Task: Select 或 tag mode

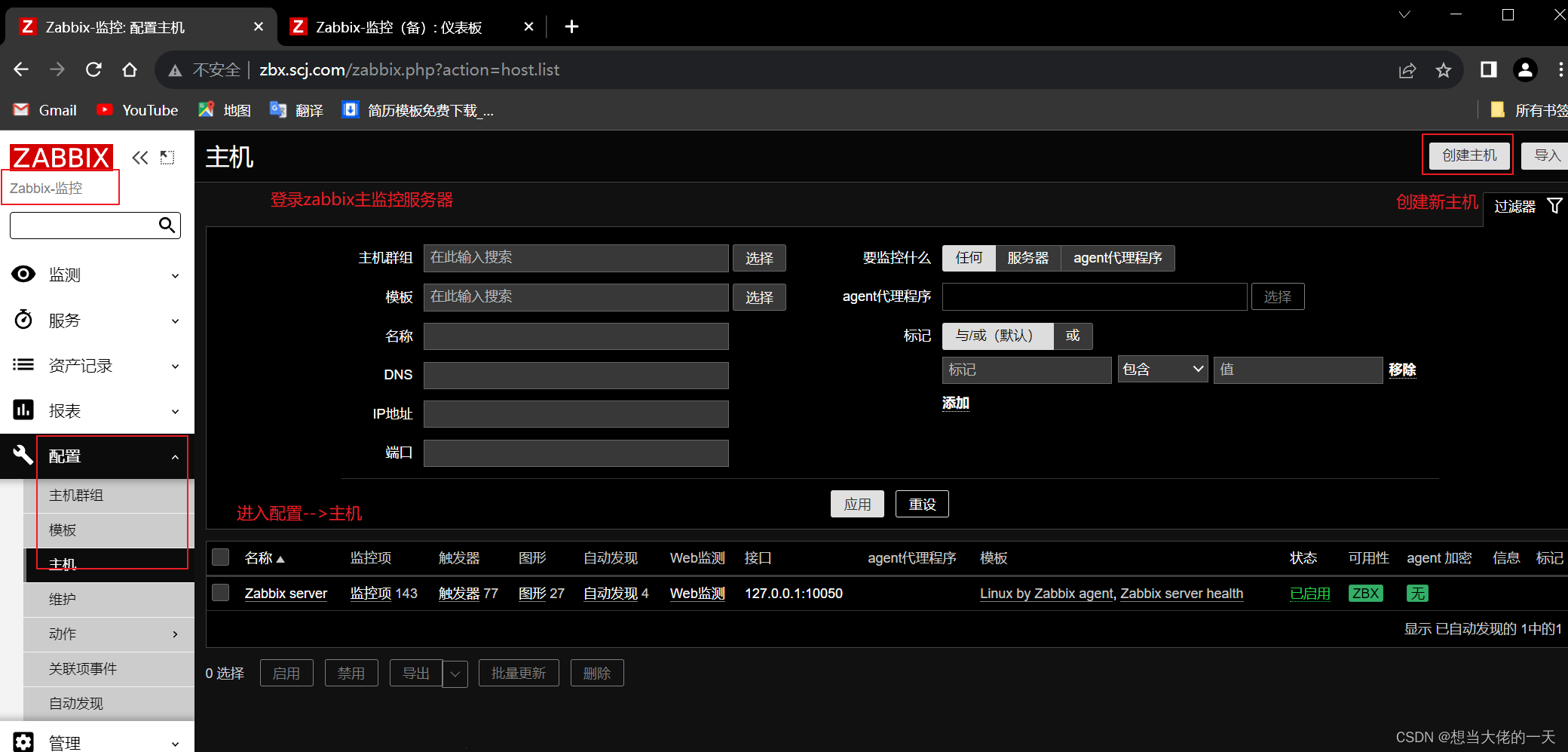Action: pyautogui.click(x=1073, y=336)
